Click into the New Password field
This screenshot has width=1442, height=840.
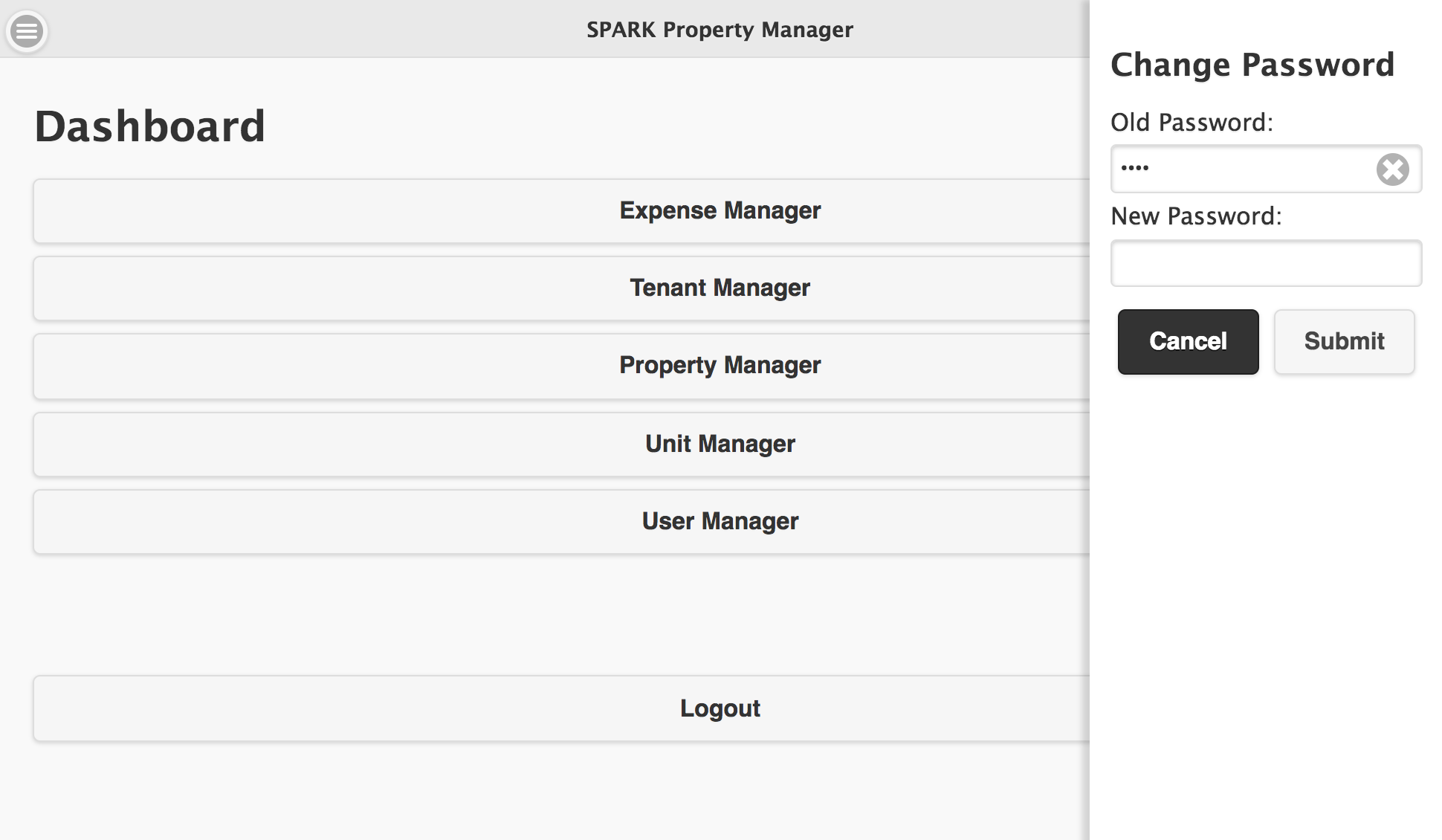coord(1266,263)
